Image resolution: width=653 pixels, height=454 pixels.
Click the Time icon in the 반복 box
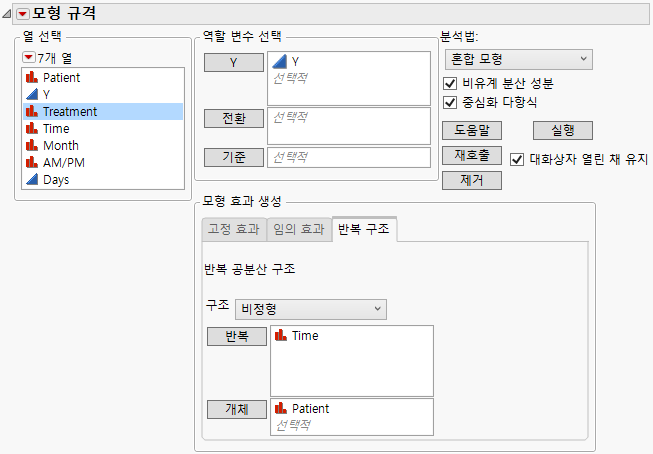[281, 336]
